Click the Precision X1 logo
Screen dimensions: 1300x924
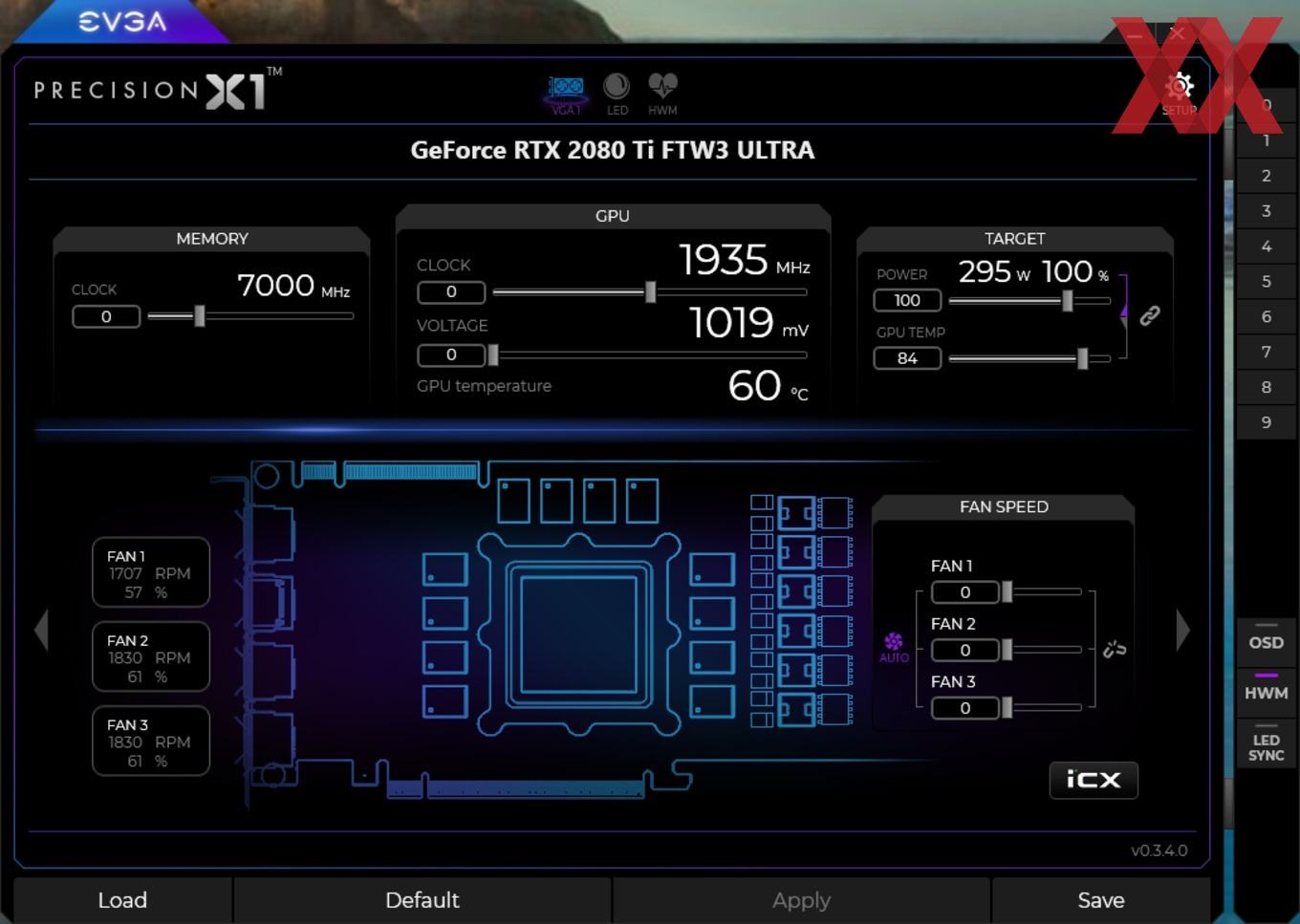158,89
